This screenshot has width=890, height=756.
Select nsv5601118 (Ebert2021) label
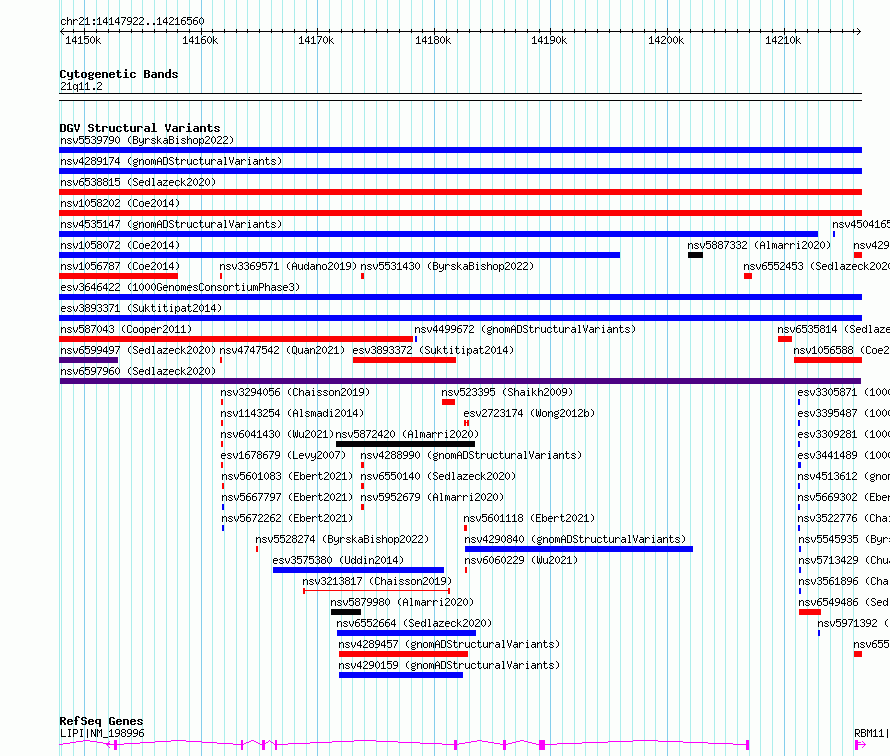tap(529, 518)
